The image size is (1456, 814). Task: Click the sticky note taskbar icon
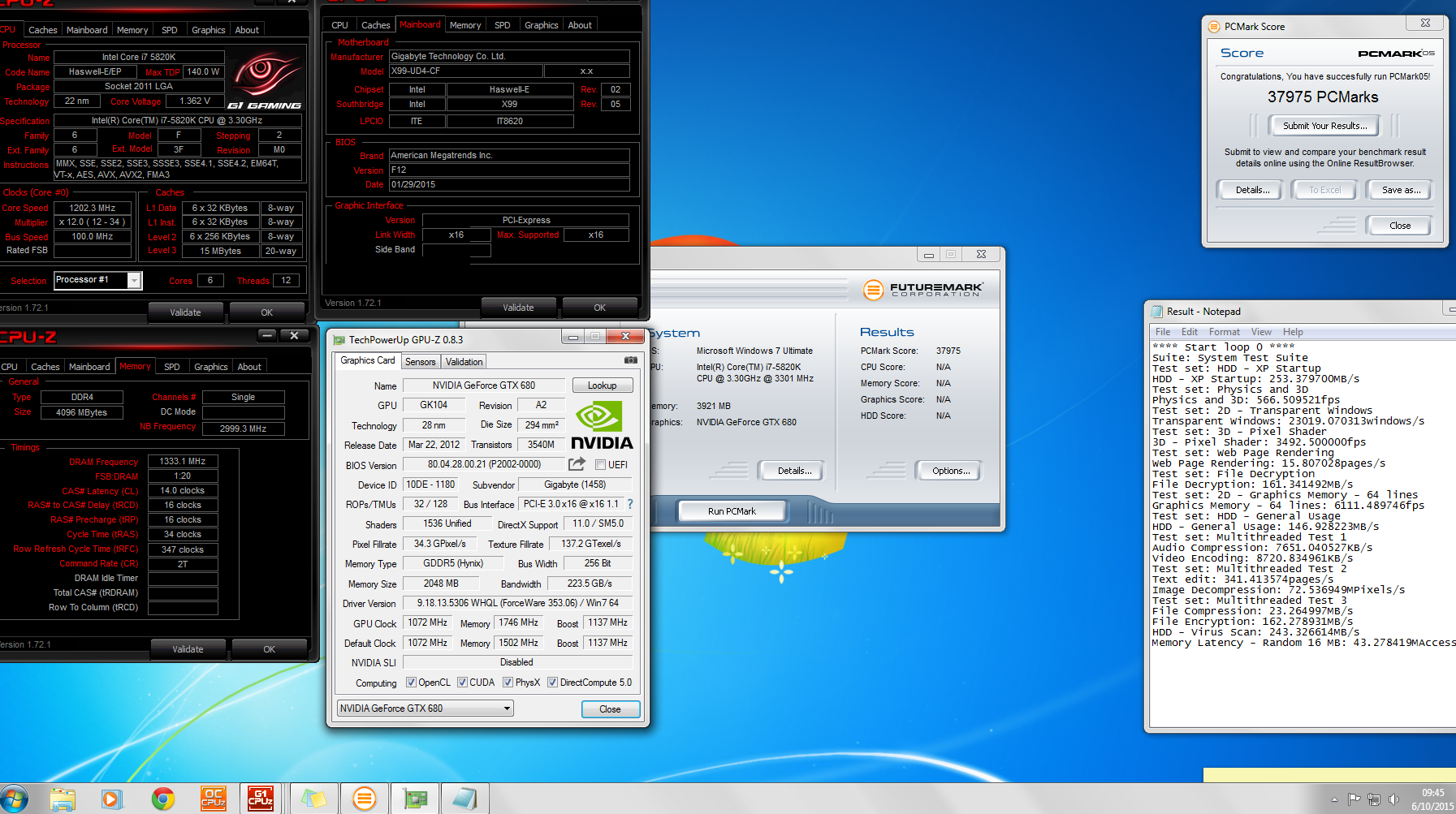point(314,799)
